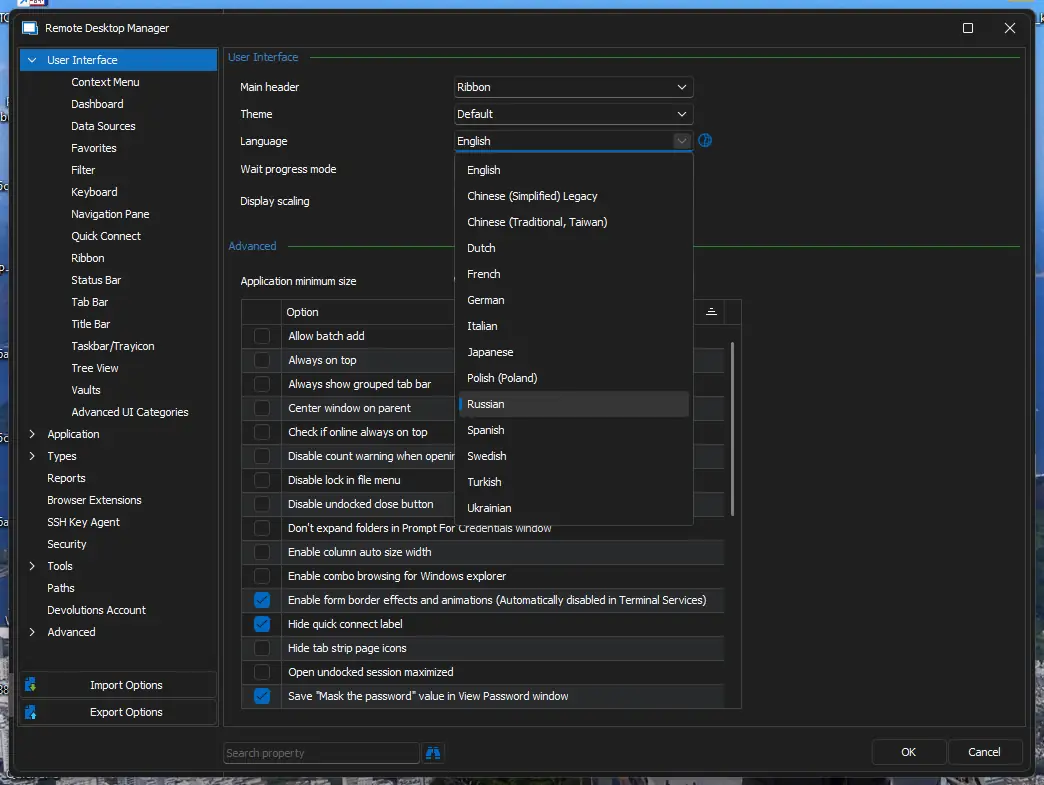Viewport: 1044px width, 785px height.
Task: Open Quick Connect settings
Action: click(x=106, y=236)
